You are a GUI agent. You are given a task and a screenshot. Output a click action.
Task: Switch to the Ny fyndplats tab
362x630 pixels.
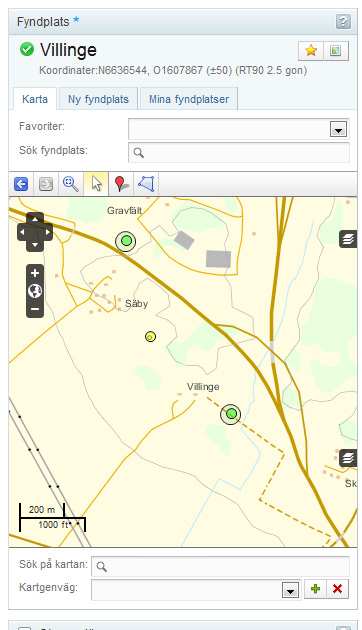[x=98, y=99]
